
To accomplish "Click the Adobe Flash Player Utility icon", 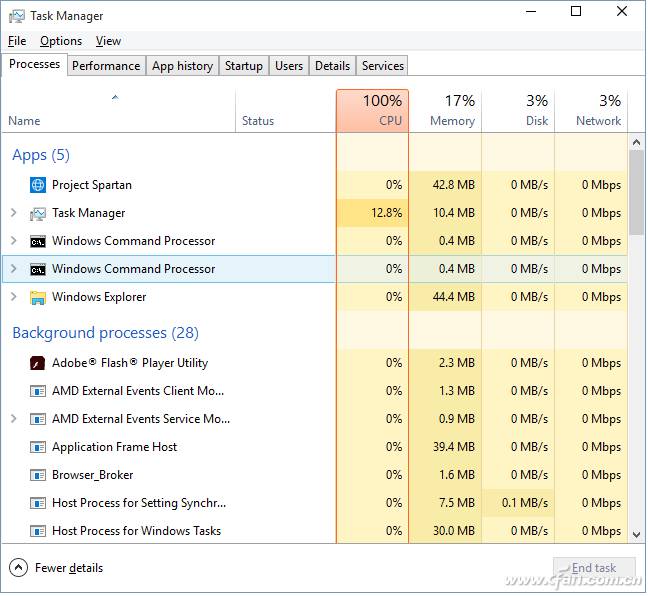I will tap(38, 363).
